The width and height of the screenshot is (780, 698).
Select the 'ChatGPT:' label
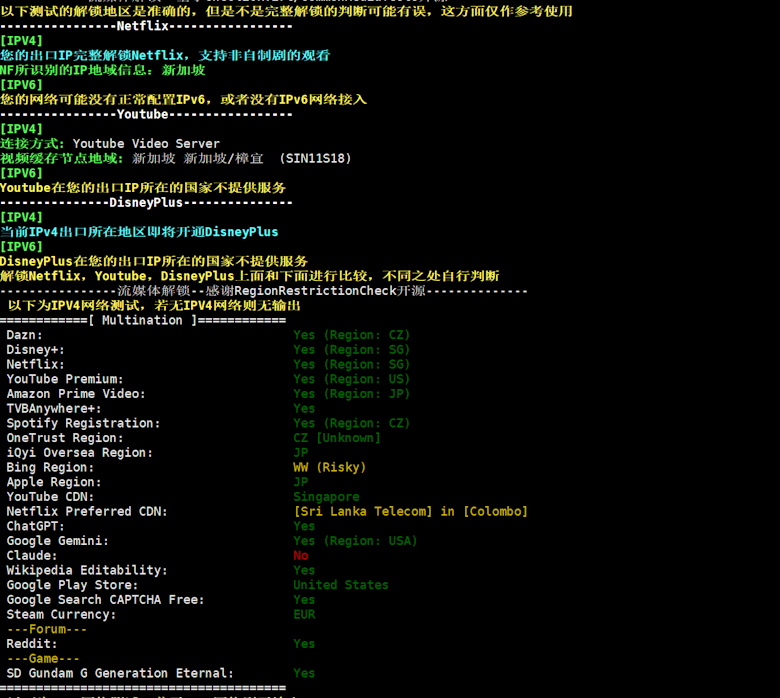click(35, 526)
